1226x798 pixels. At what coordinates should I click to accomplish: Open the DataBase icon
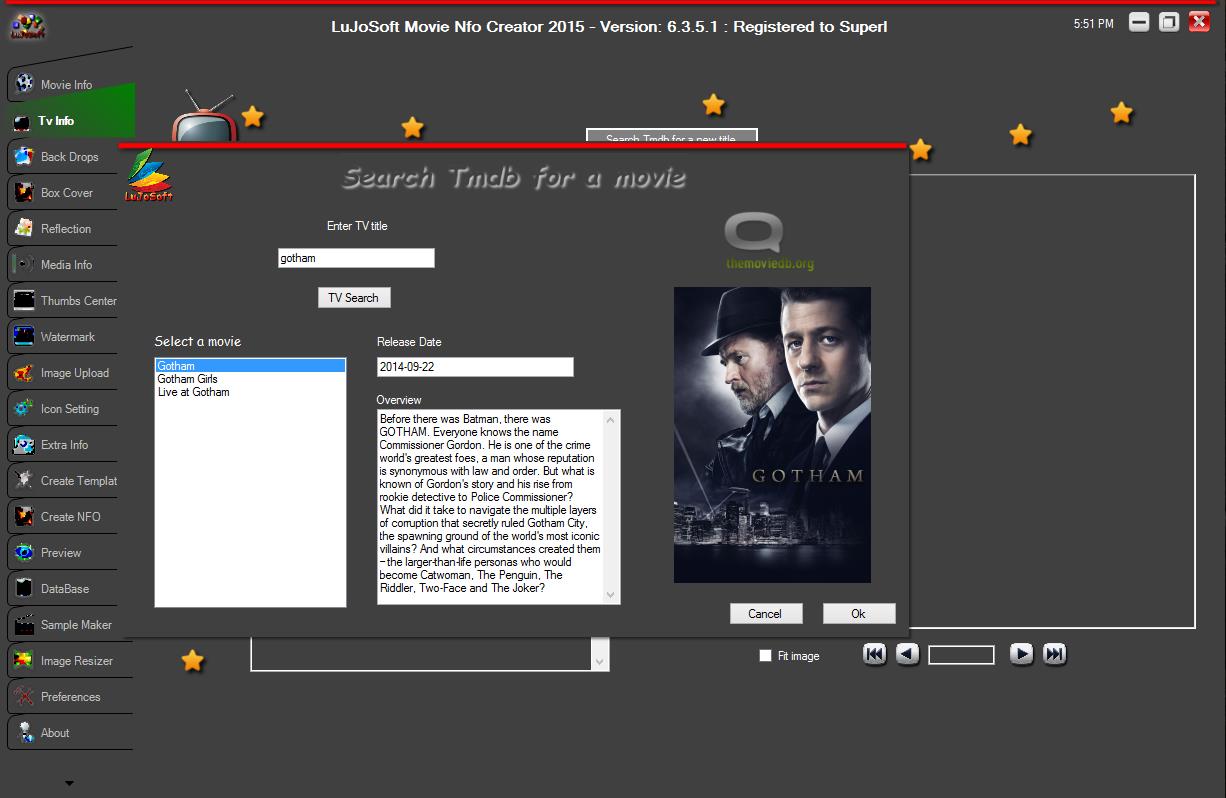tap(24, 588)
